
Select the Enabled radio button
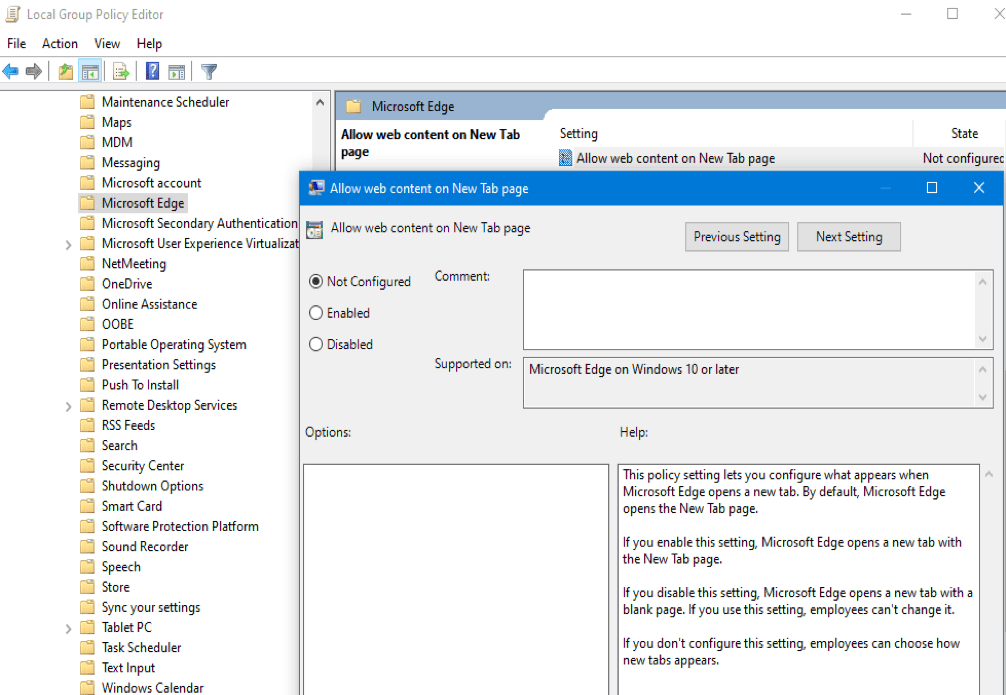316,313
